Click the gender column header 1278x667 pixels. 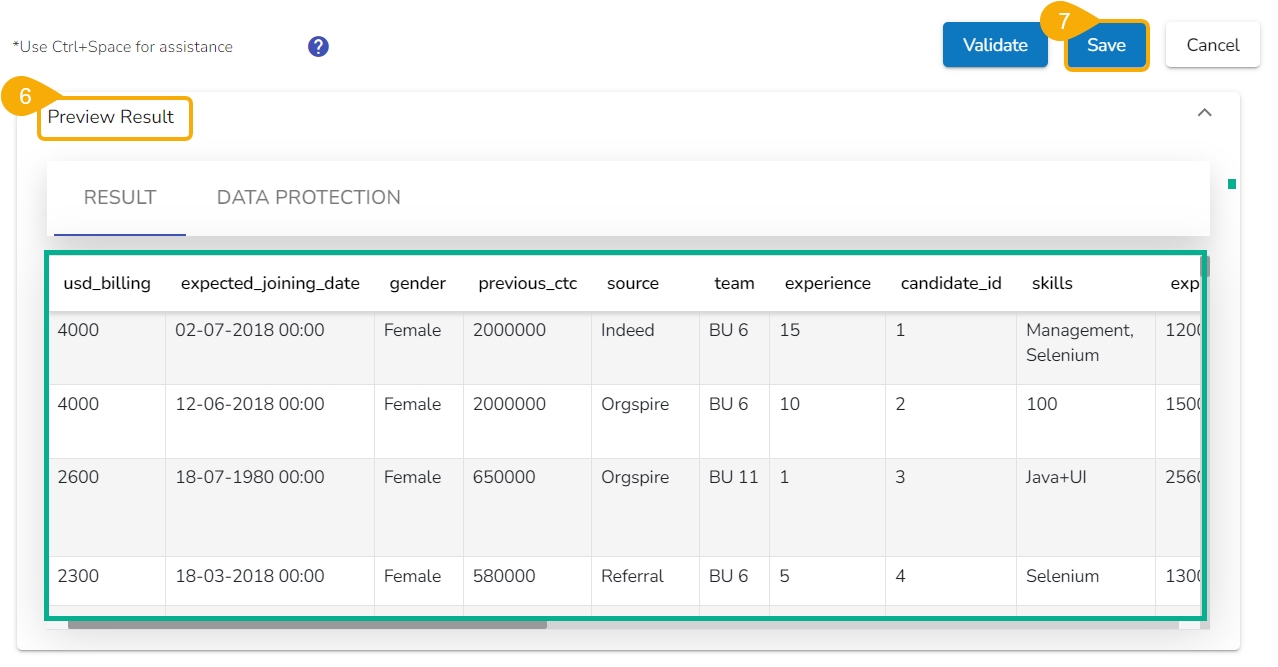(x=418, y=283)
